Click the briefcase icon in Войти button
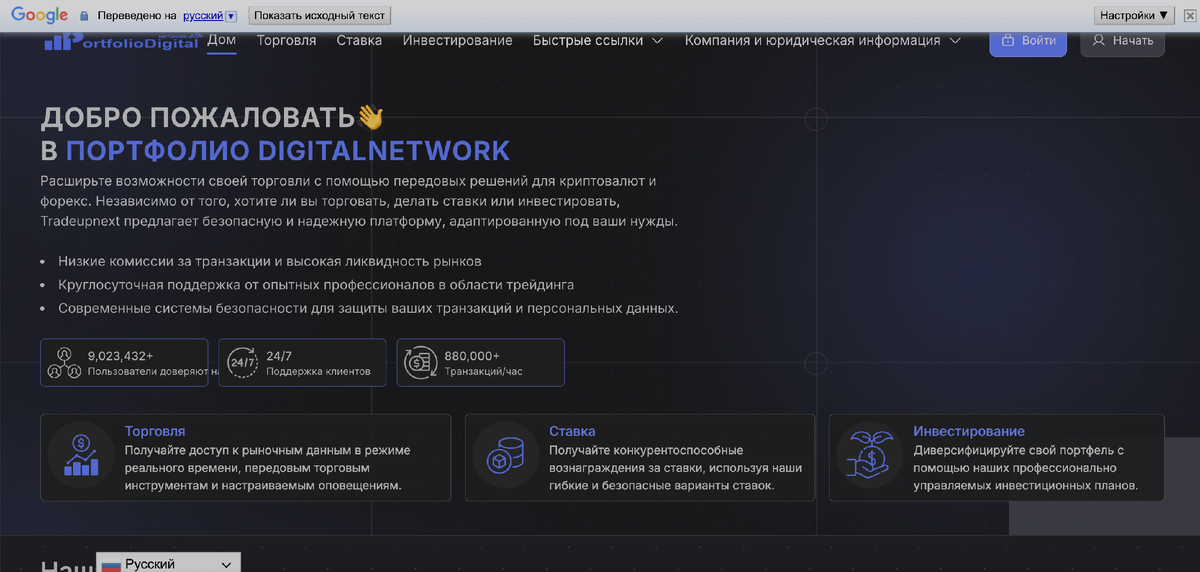 tap(1008, 41)
